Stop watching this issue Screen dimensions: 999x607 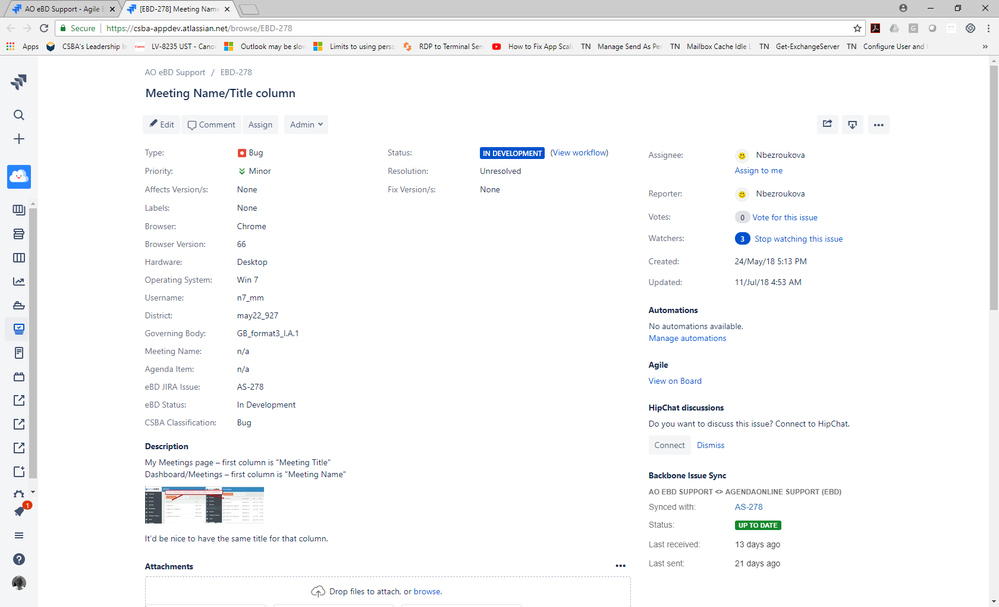point(796,238)
